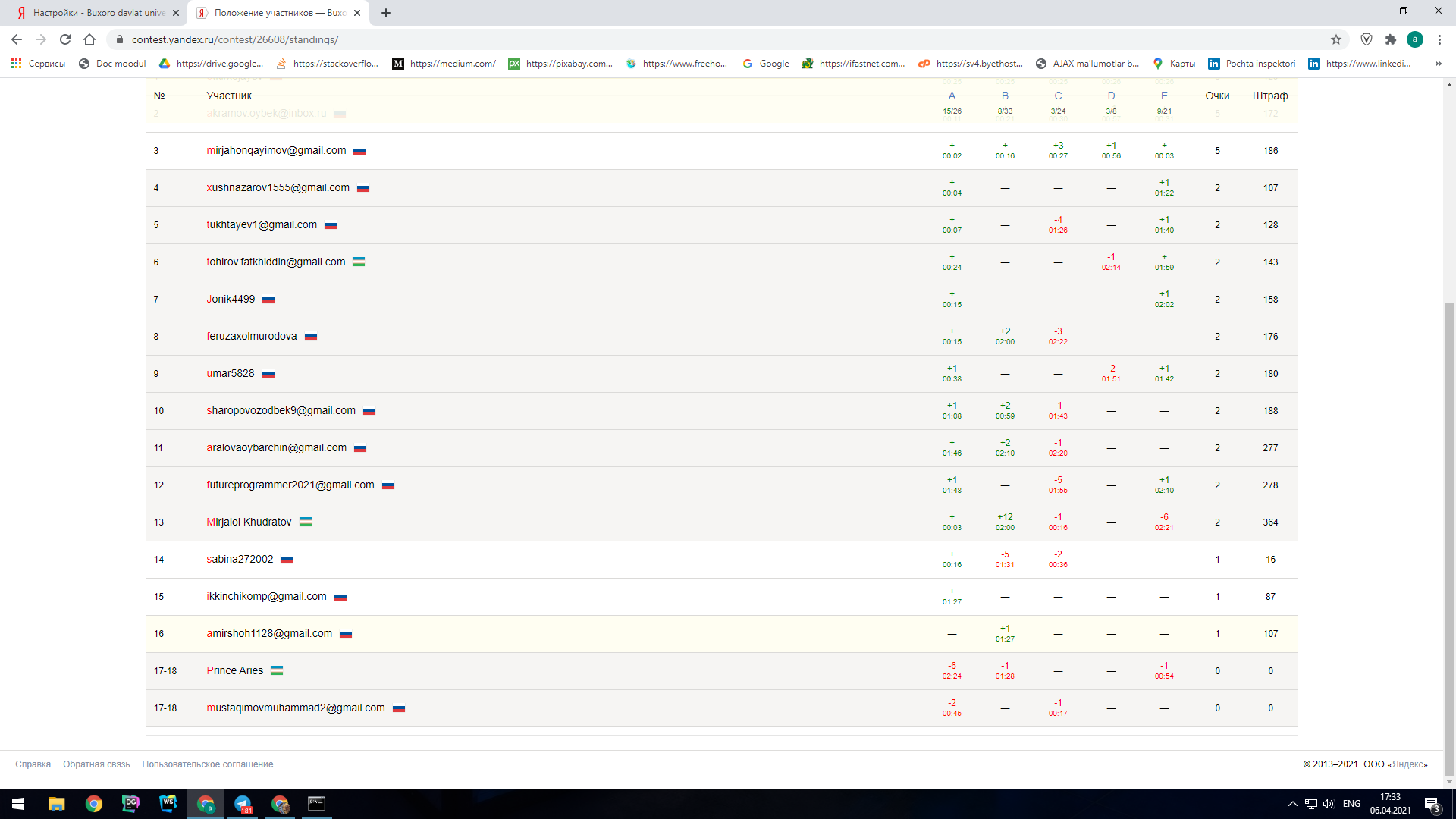Open the Справка footer link
The image size is (1456, 819).
tap(33, 764)
